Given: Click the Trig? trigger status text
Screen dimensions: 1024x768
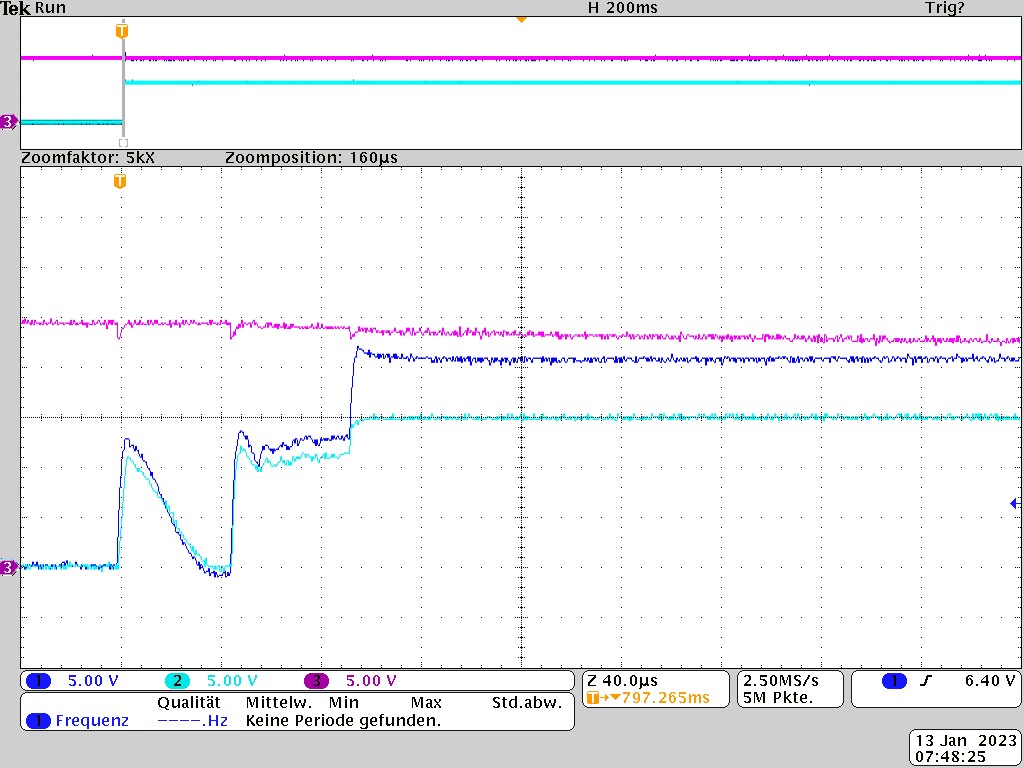Looking at the screenshot, I should pyautogui.click(x=944, y=8).
